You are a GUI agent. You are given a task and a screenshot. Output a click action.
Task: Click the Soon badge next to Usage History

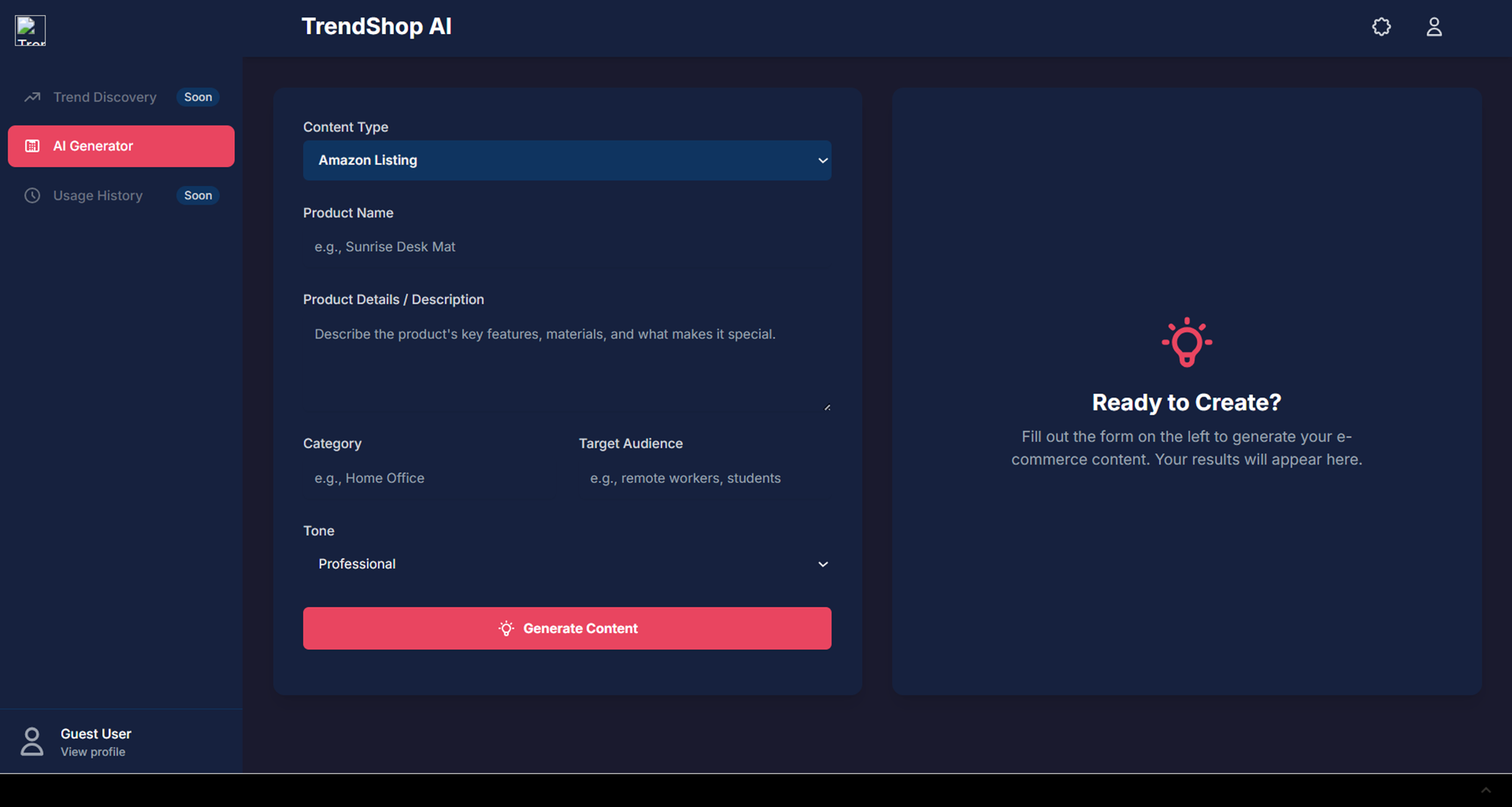pos(198,196)
